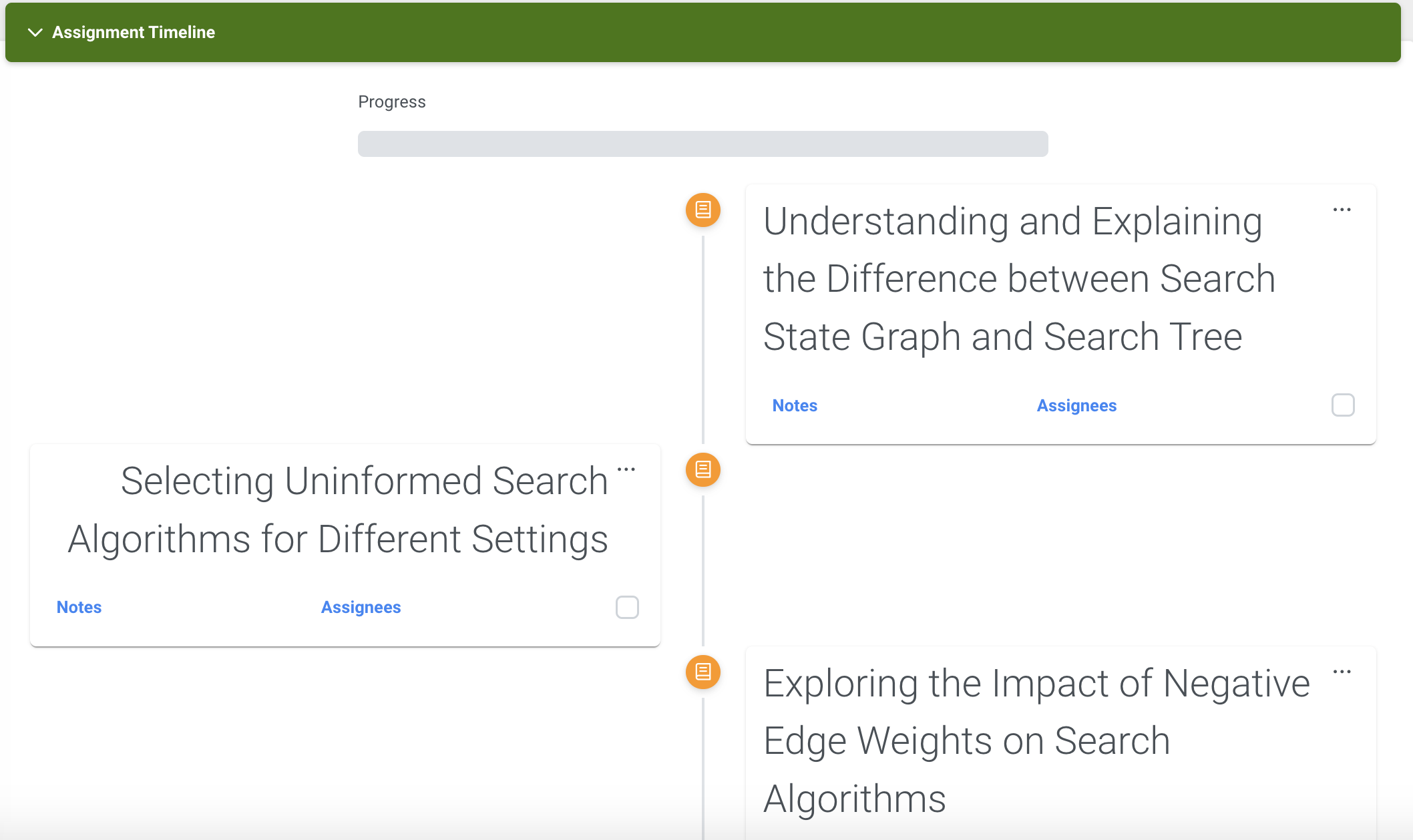Check the completion box for Search State Graph task
Viewport: 1413px width, 840px height.
click(1343, 405)
